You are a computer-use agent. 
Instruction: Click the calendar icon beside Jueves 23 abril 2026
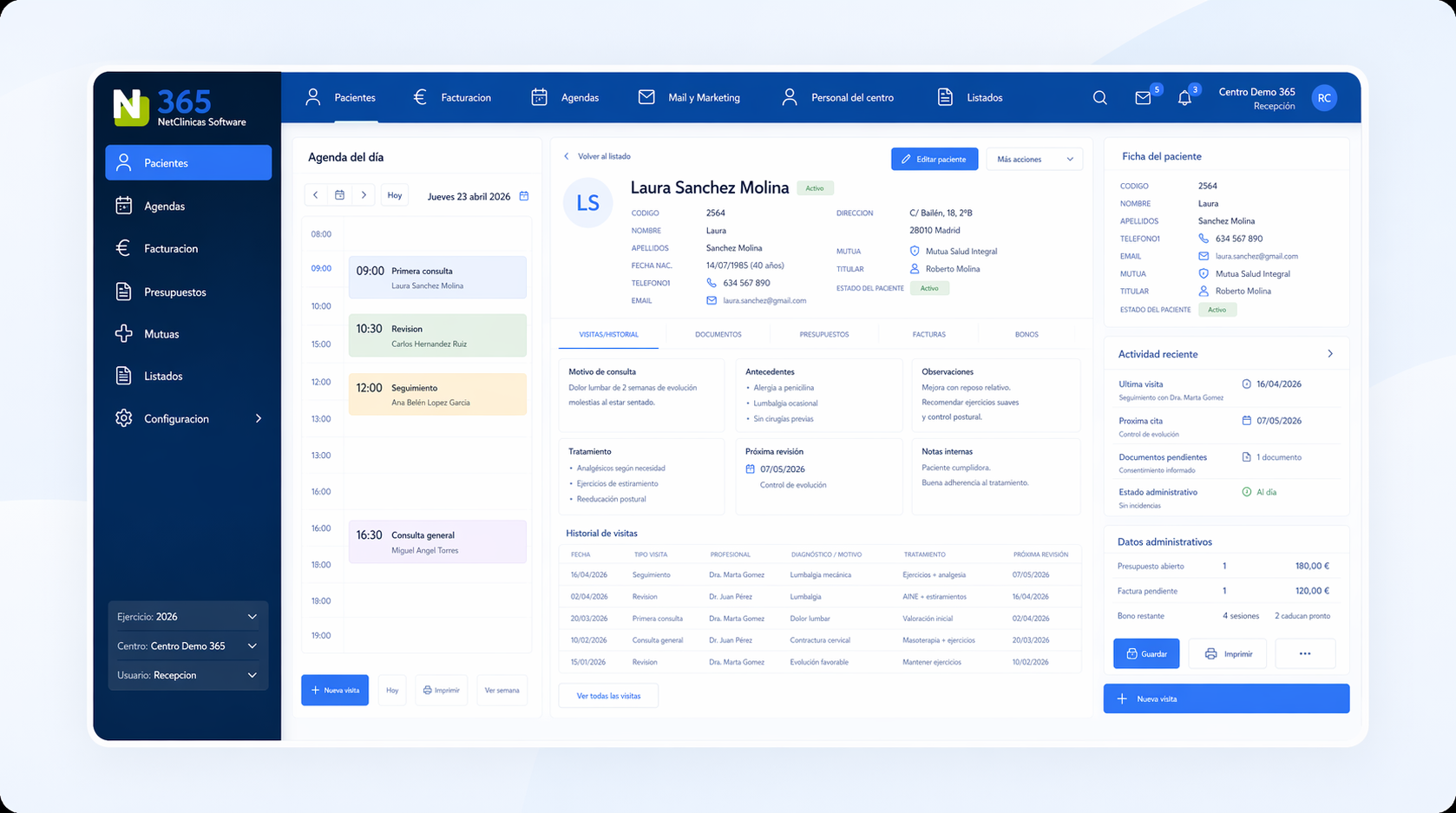[524, 196]
